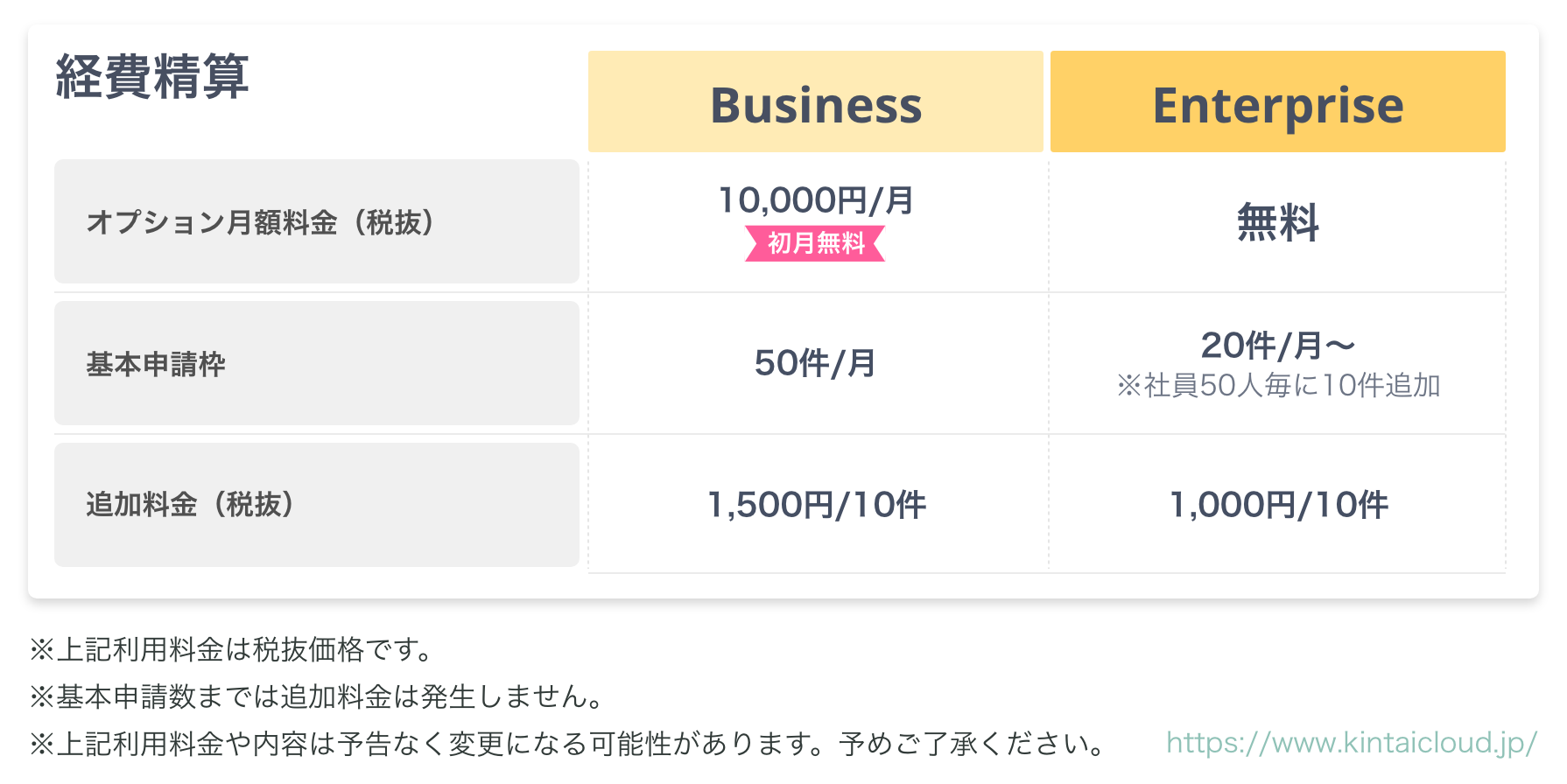Click the 1,000円/10件 additional fee
The width and height of the screenshot is (1567, 784).
(x=1277, y=505)
